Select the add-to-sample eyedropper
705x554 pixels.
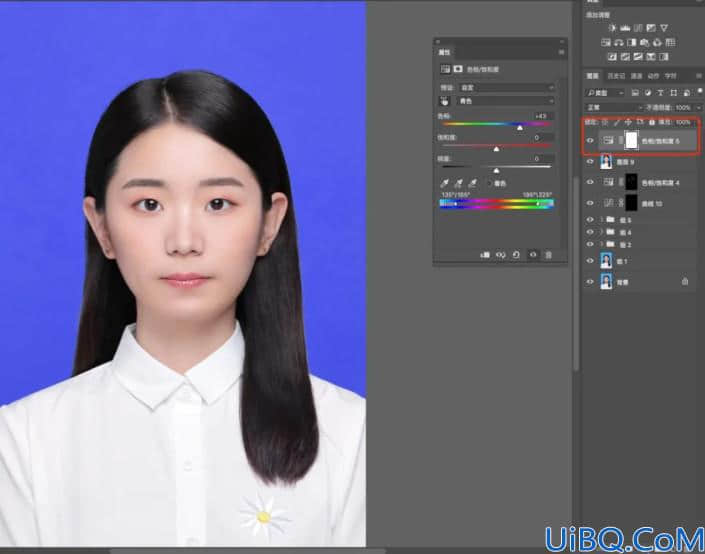coord(458,183)
